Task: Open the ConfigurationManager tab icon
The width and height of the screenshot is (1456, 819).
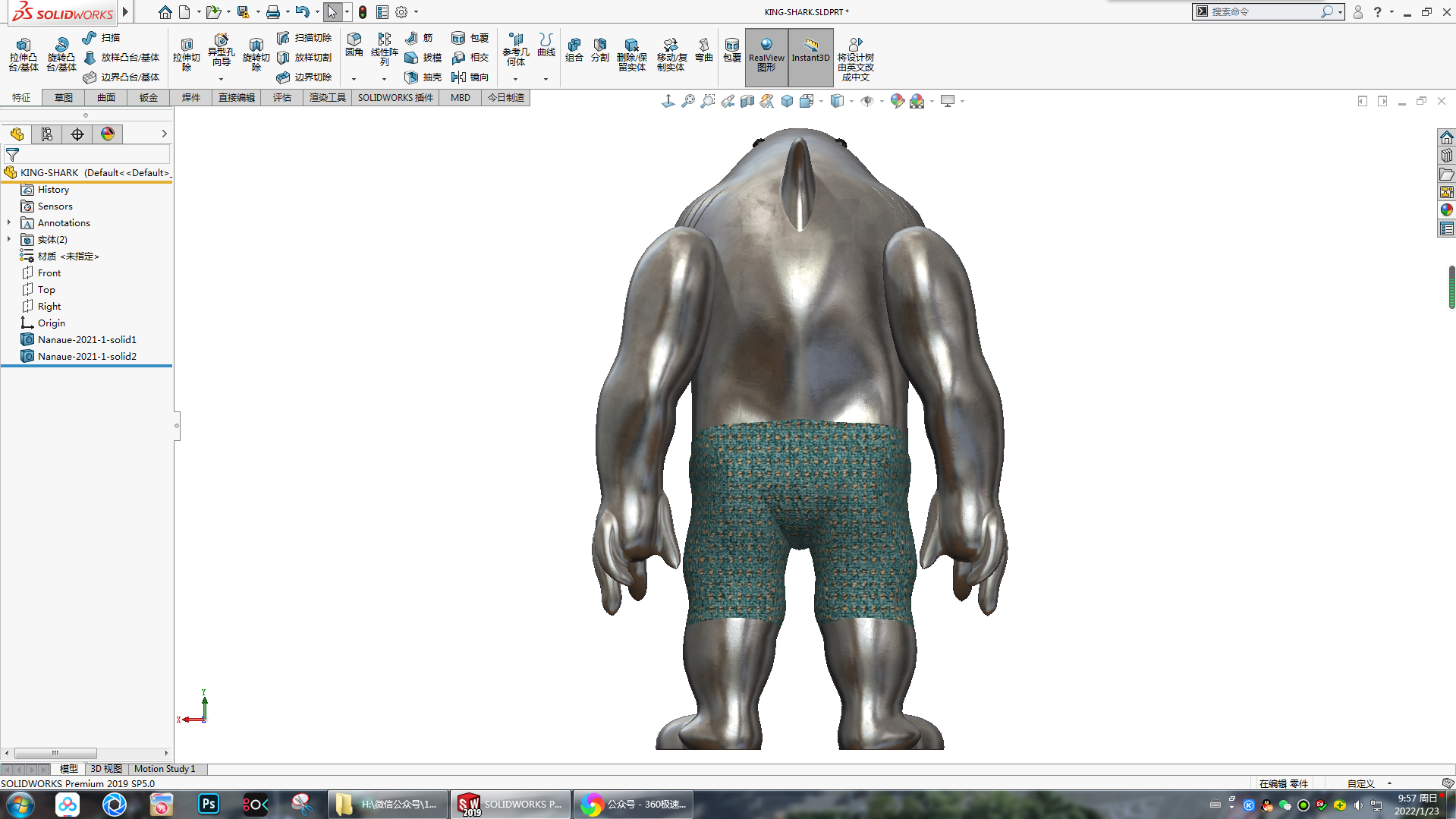Action: [x=47, y=134]
